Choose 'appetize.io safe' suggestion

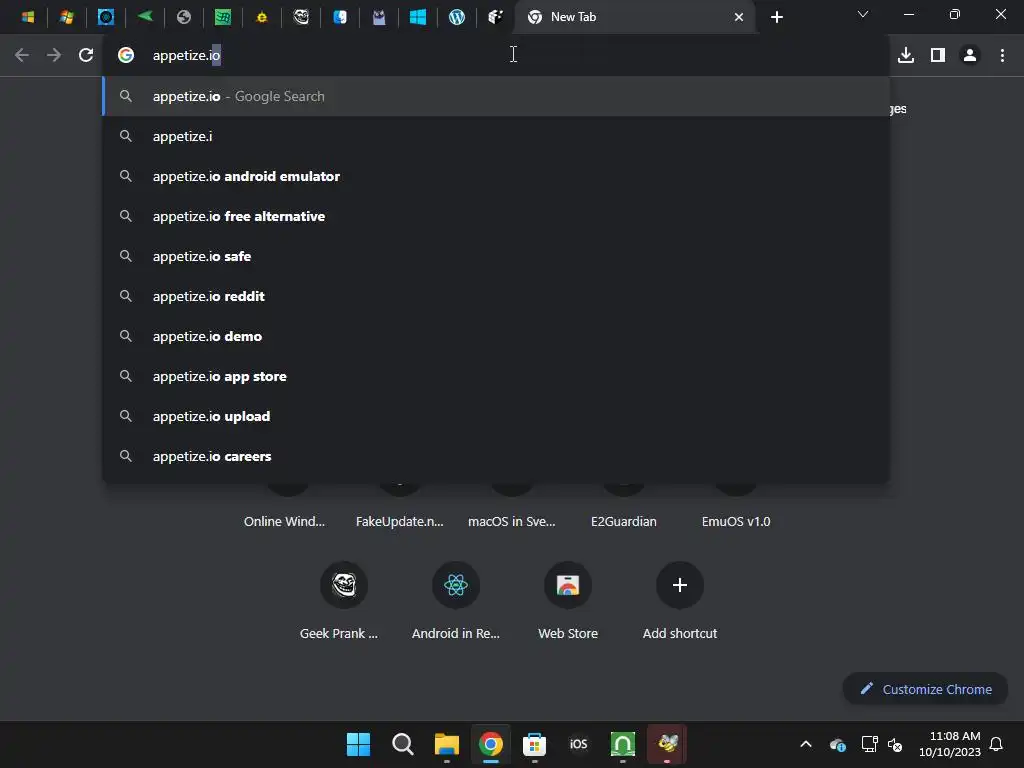pos(496,256)
